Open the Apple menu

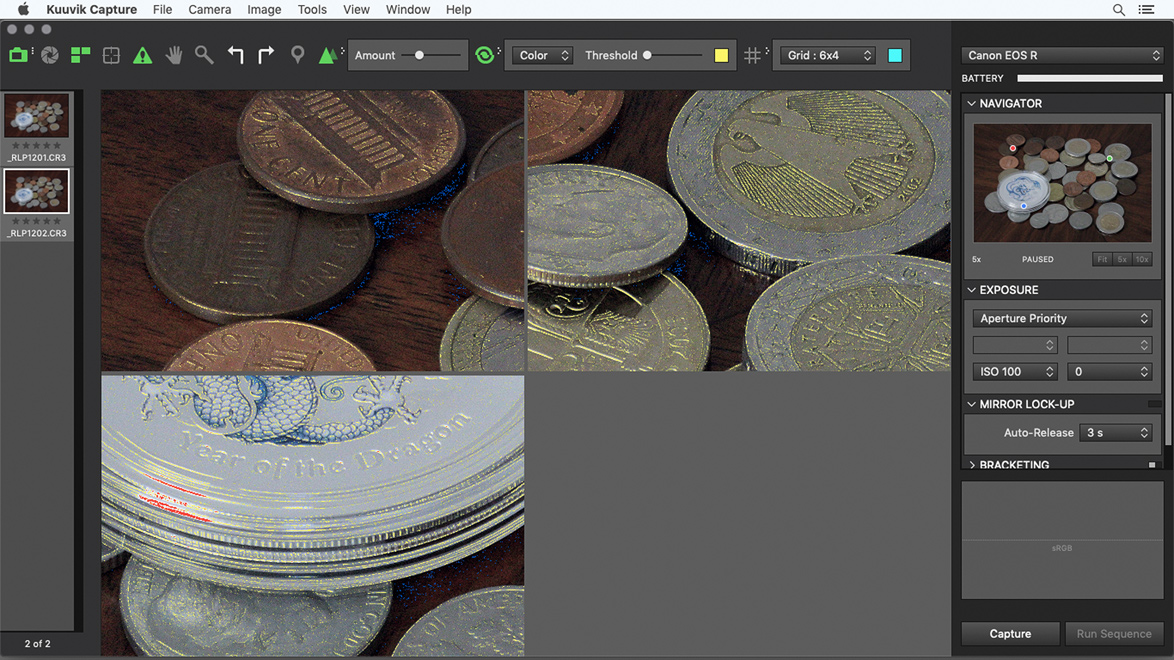[x=23, y=10]
